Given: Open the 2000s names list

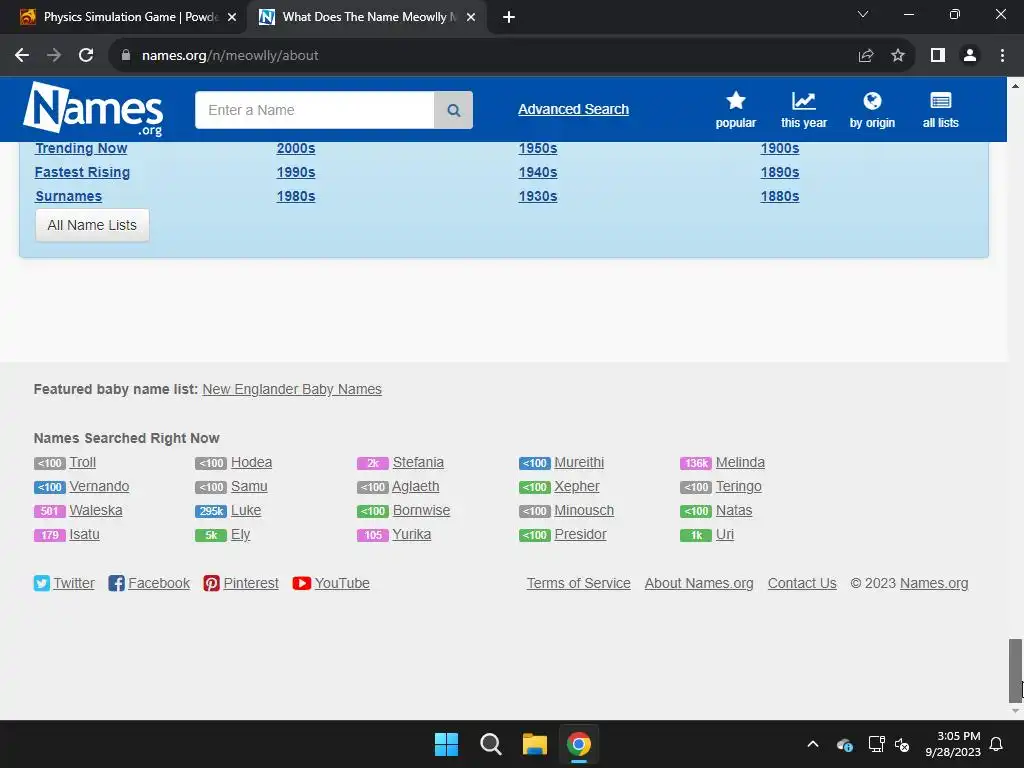Looking at the screenshot, I should pyautogui.click(x=296, y=148).
